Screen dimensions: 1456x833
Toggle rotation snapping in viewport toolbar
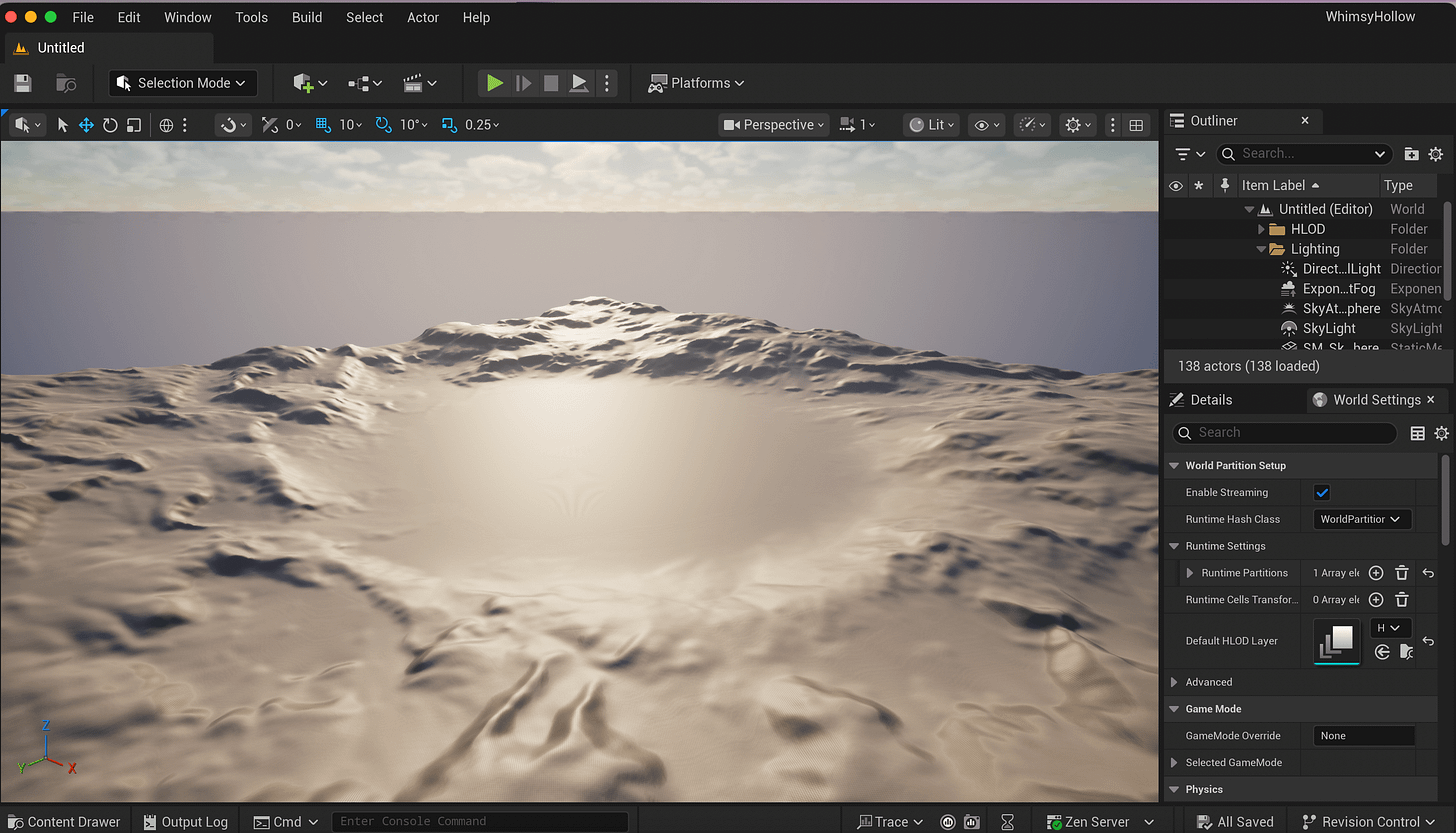click(383, 125)
